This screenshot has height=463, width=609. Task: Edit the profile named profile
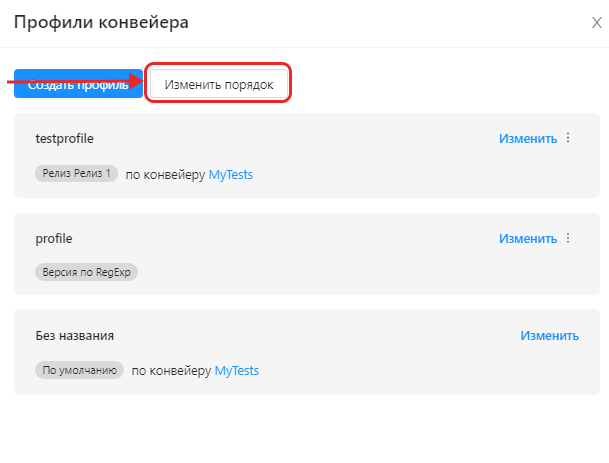pos(528,239)
